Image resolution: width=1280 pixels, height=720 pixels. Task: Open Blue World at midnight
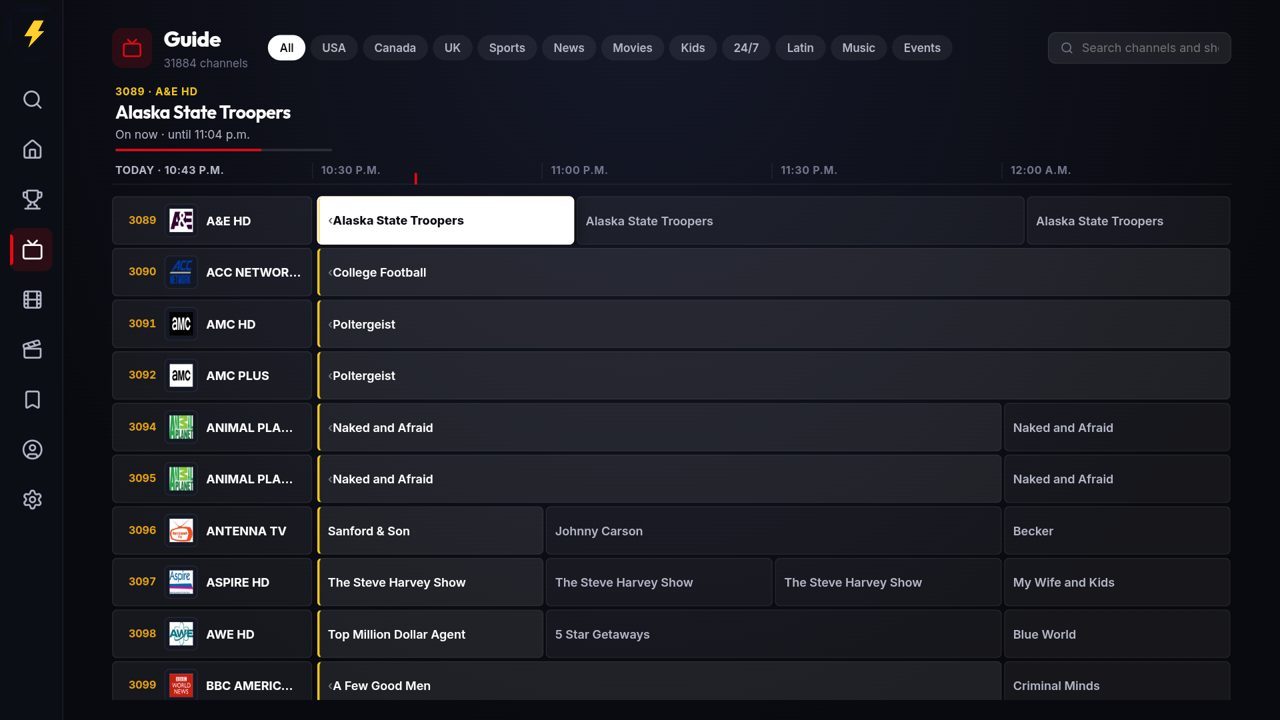1117,634
